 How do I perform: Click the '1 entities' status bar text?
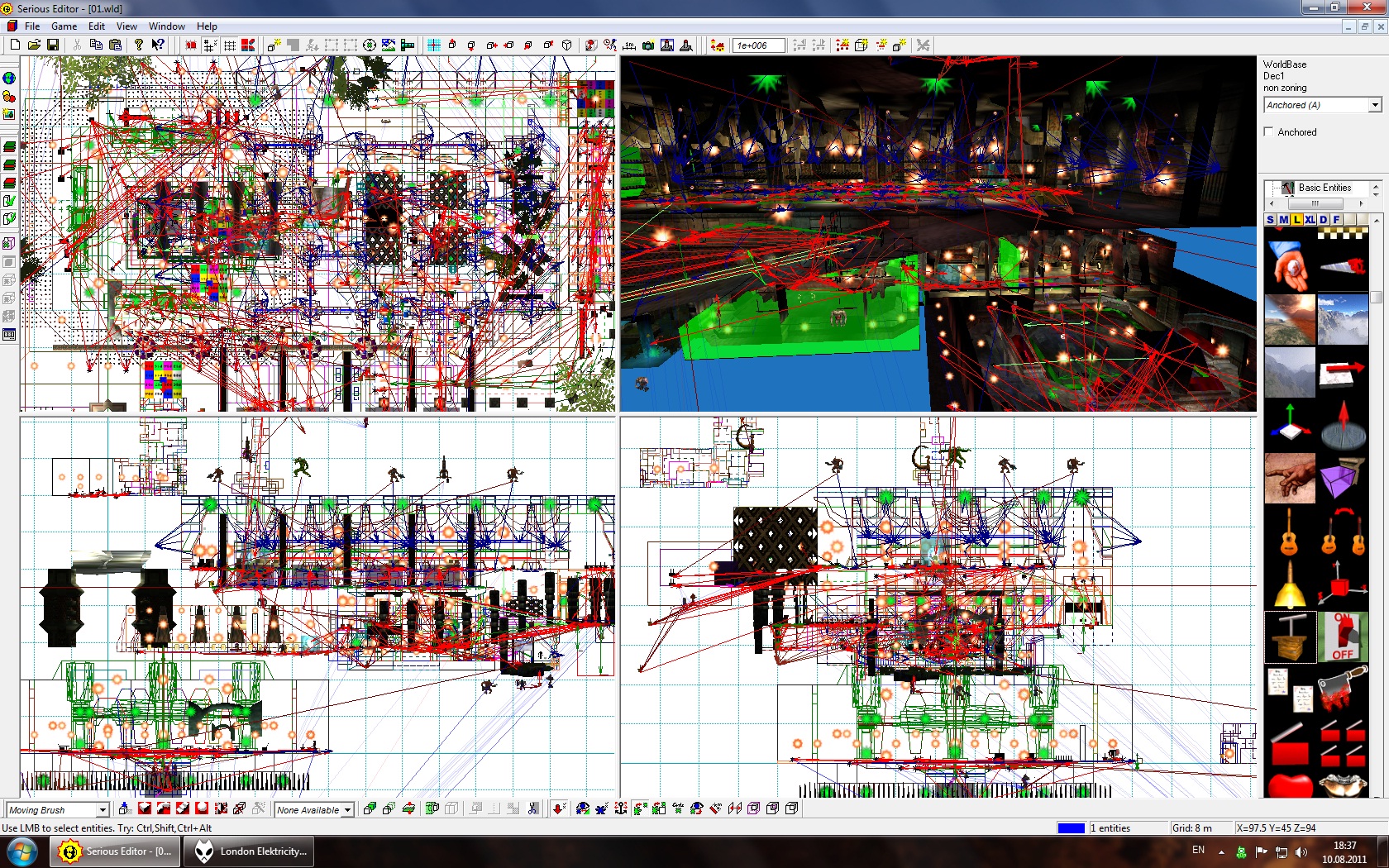point(1110,827)
